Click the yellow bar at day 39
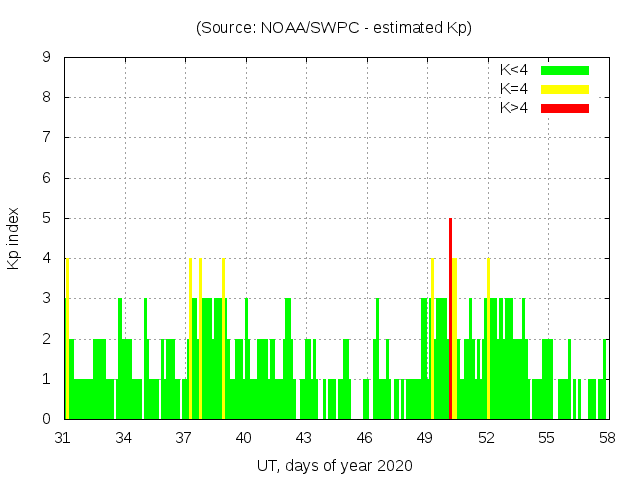Image resolution: width=640 pixels, height=480 pixels. [223, 338]
